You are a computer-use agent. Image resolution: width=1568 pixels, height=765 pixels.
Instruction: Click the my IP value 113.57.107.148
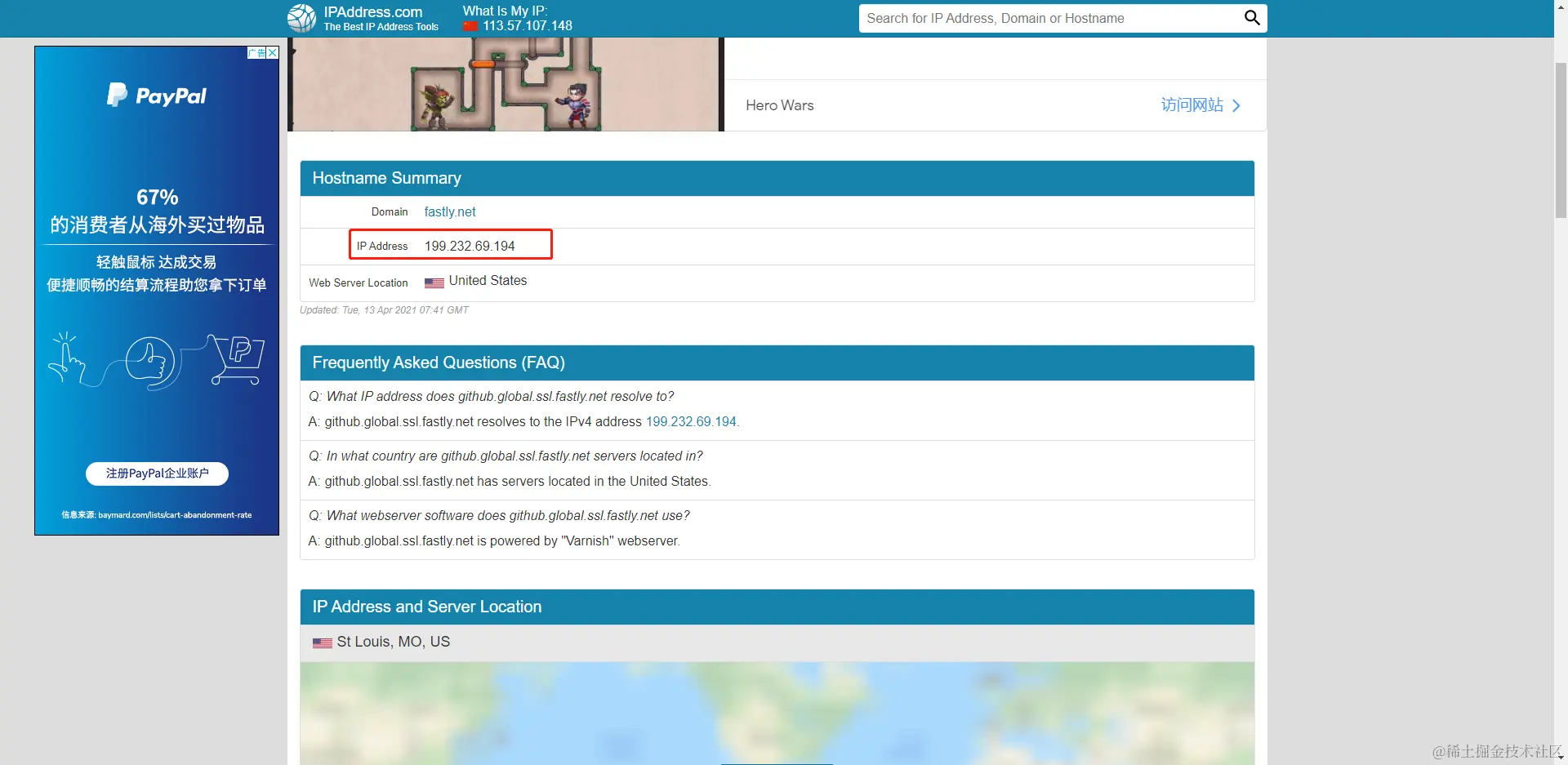(528, 25)
